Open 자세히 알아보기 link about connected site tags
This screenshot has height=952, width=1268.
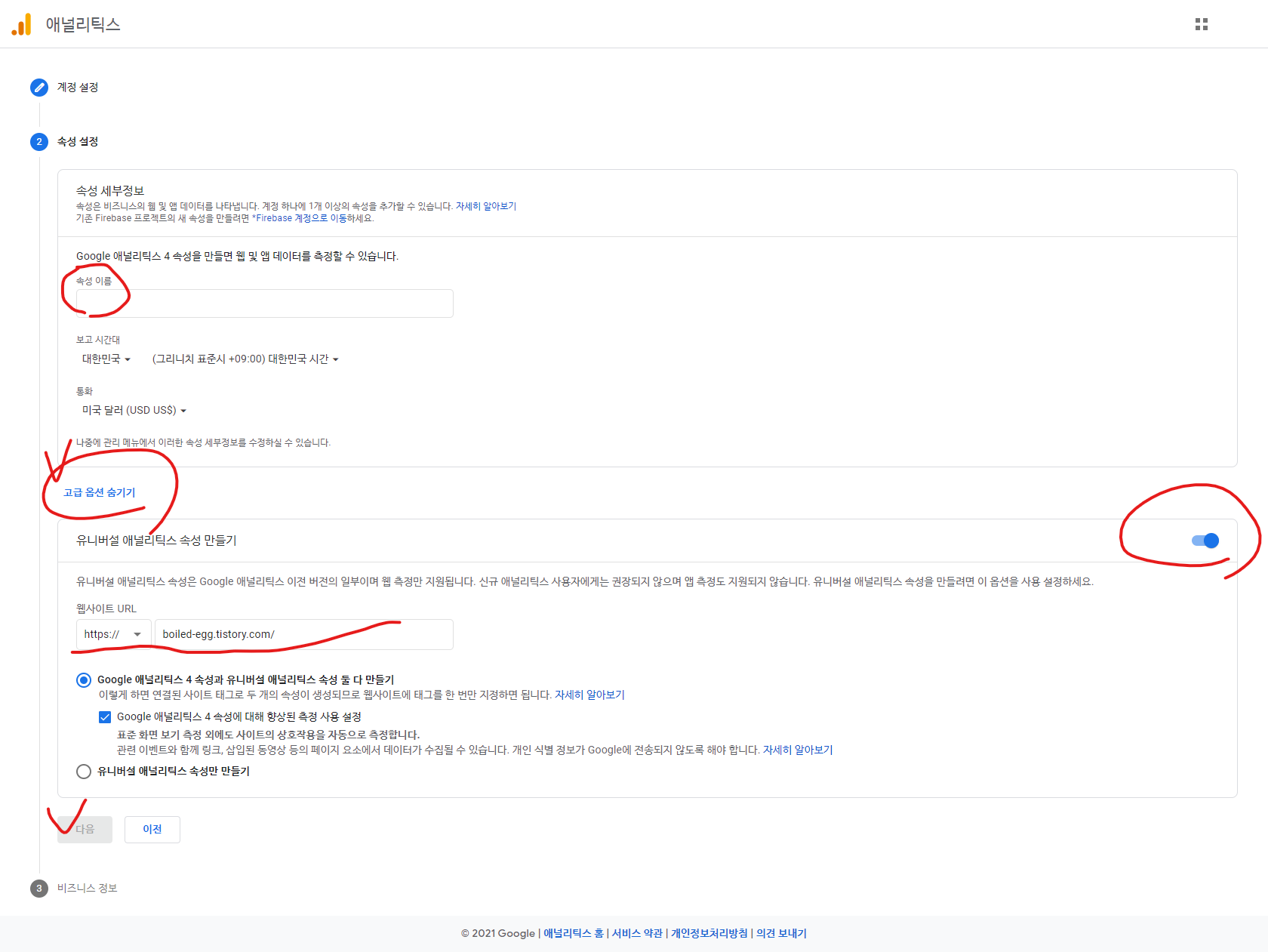[x=590, y=695]
